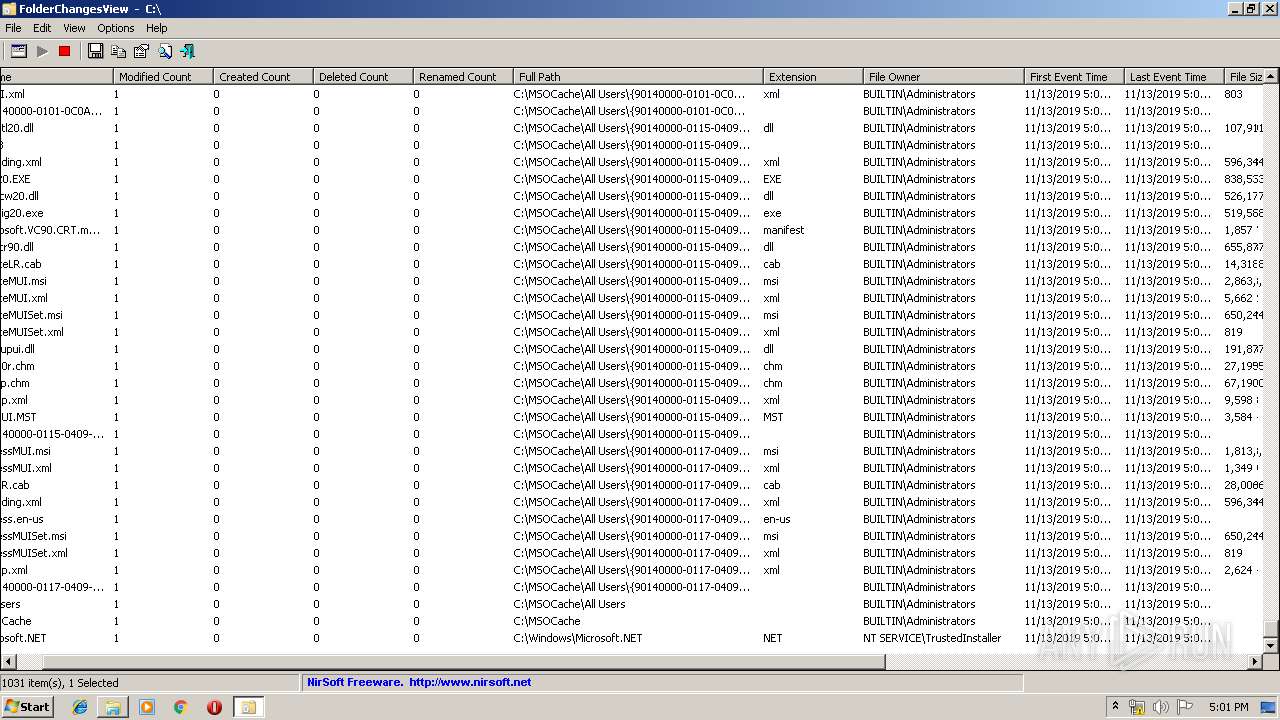The height and width of the screenshot is (720, 1280).
Task: Click the 'en-us' extension cell
Action: pyautogui.click(x=777, y=519)
